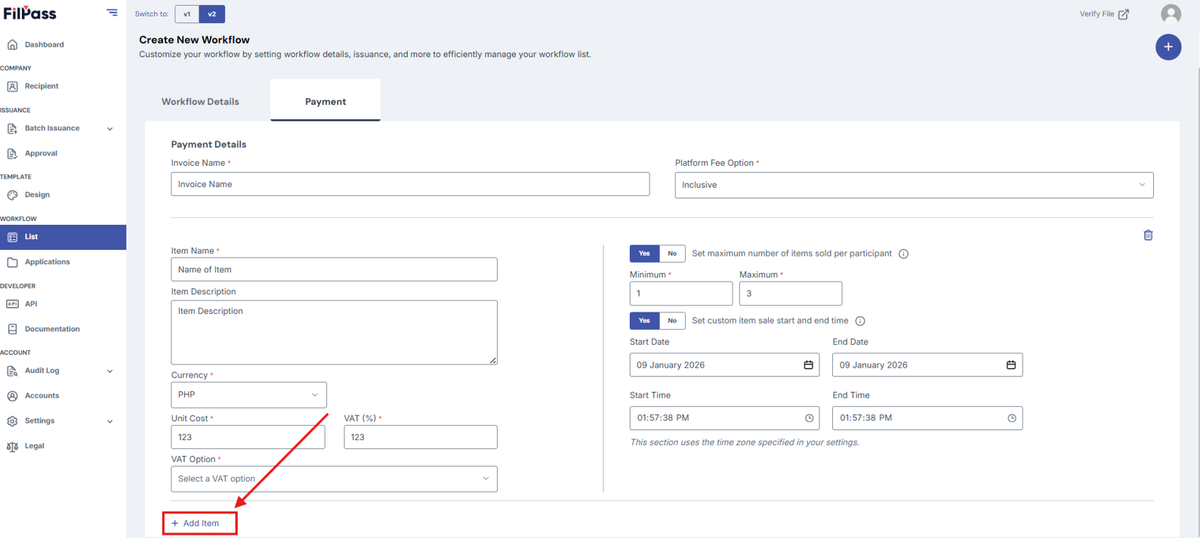This screenshot has height=538, width=1200.
Task: Open Start Date calendar picker icon
Action: coord(809,365)
